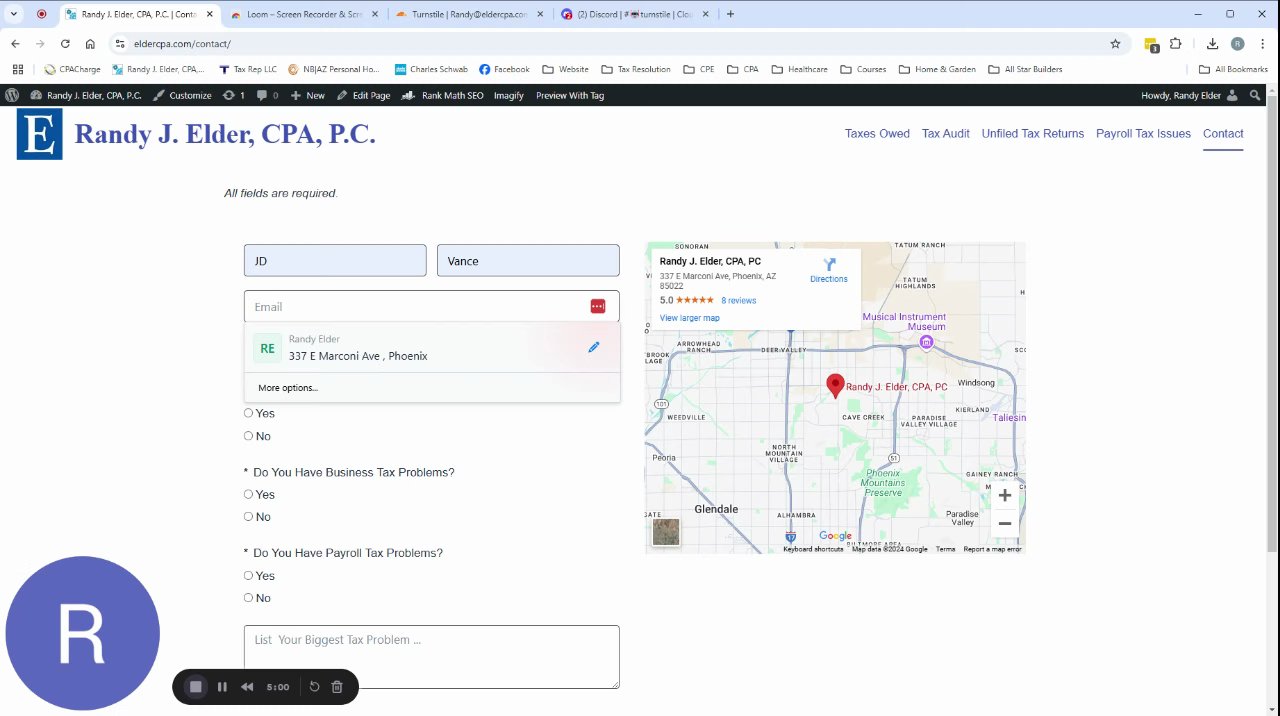Open Rank Math SEO admin menu

click(x=443, y=95)
